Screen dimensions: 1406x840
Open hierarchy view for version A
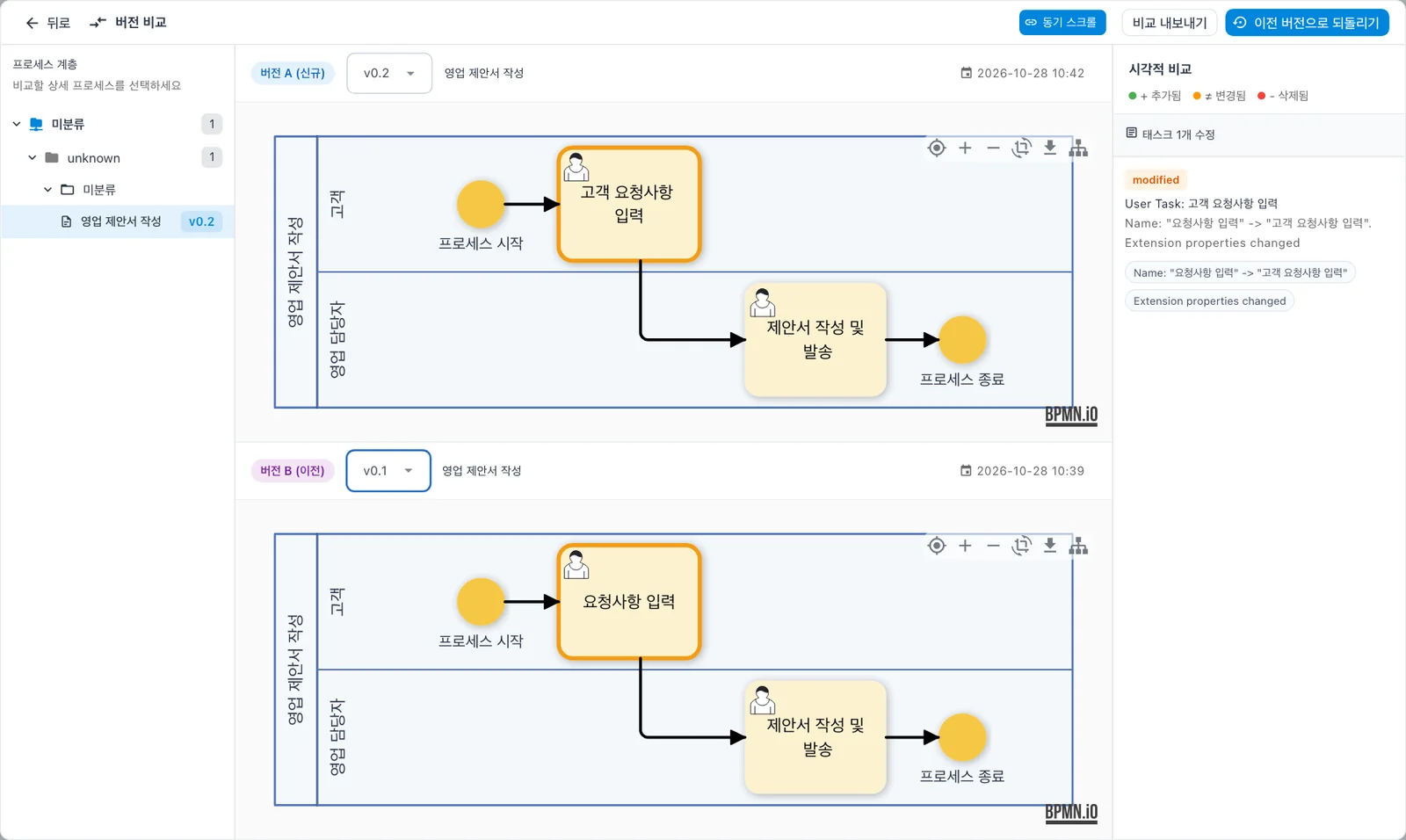pyautogui.click(x=1078, y=148)
